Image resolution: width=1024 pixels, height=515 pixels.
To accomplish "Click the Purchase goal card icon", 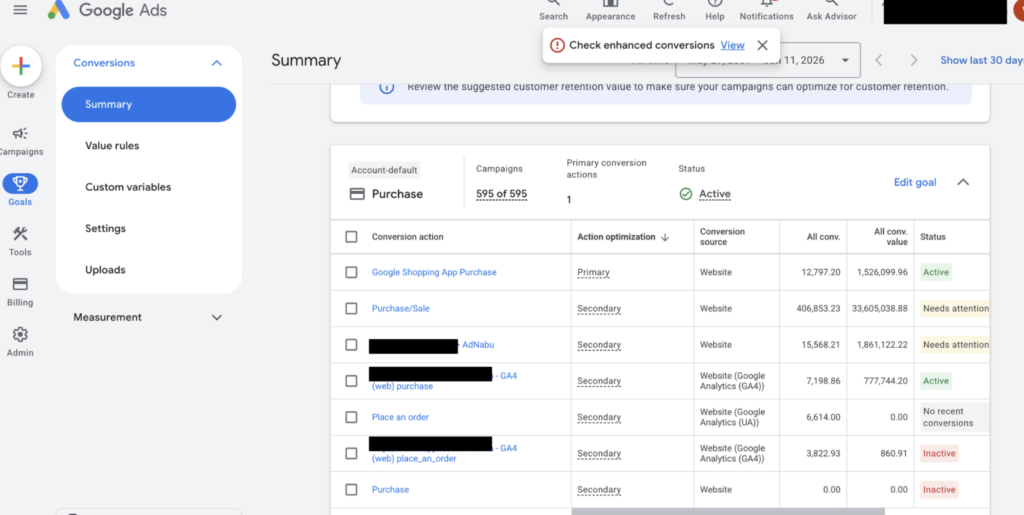I will tap(357, 194).
